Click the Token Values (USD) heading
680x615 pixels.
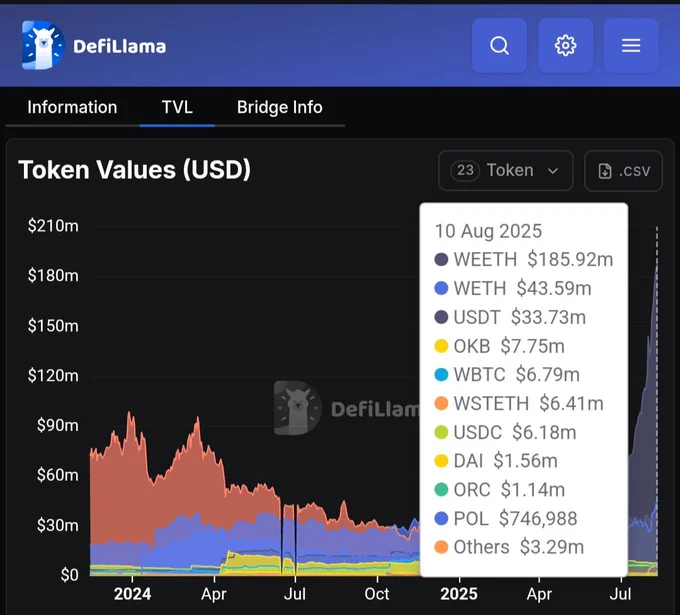pos(134,170)
